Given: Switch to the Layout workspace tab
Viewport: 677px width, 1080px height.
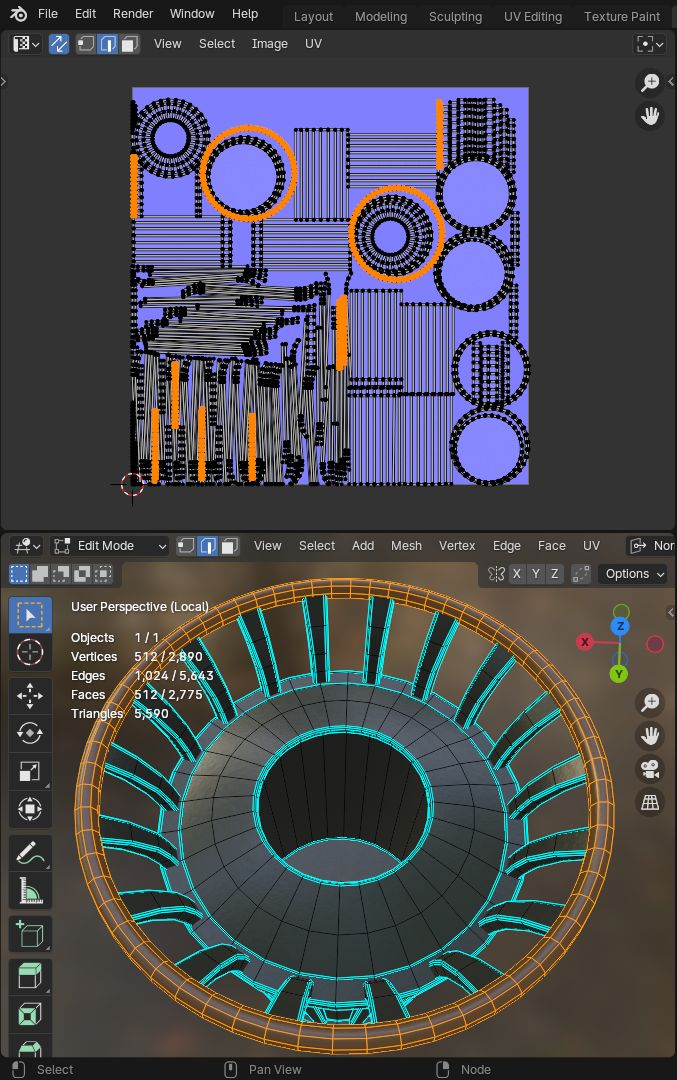Looking at the screenshot, I should 313,17.
